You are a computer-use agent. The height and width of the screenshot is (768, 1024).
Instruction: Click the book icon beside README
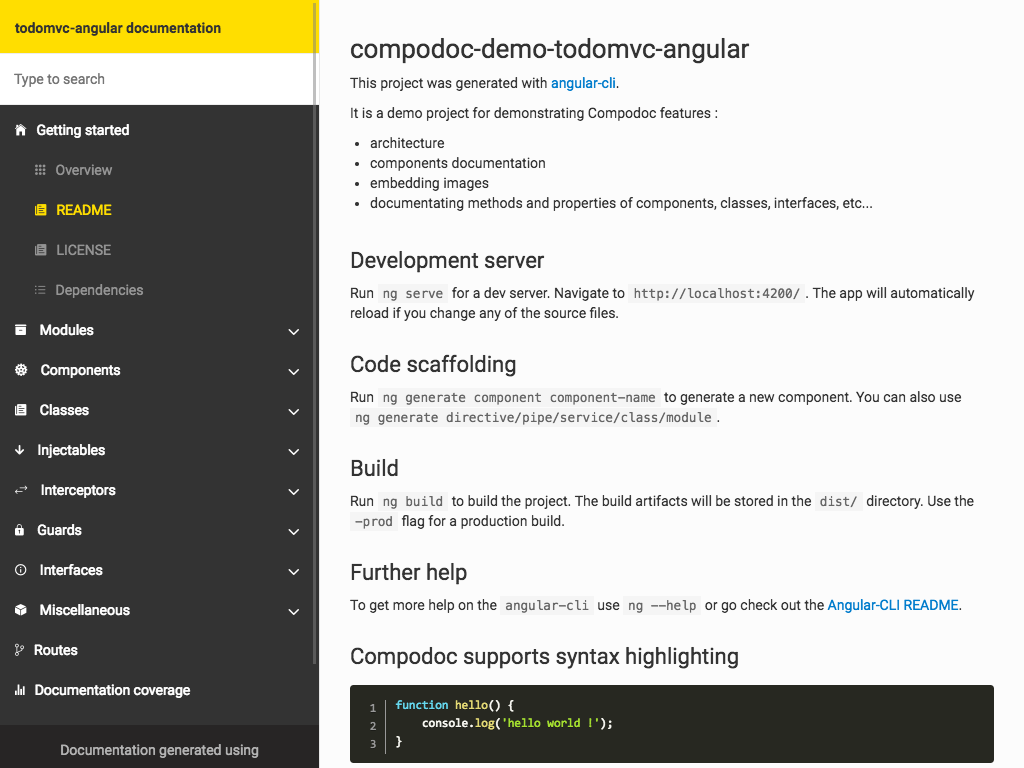(40, 210)
